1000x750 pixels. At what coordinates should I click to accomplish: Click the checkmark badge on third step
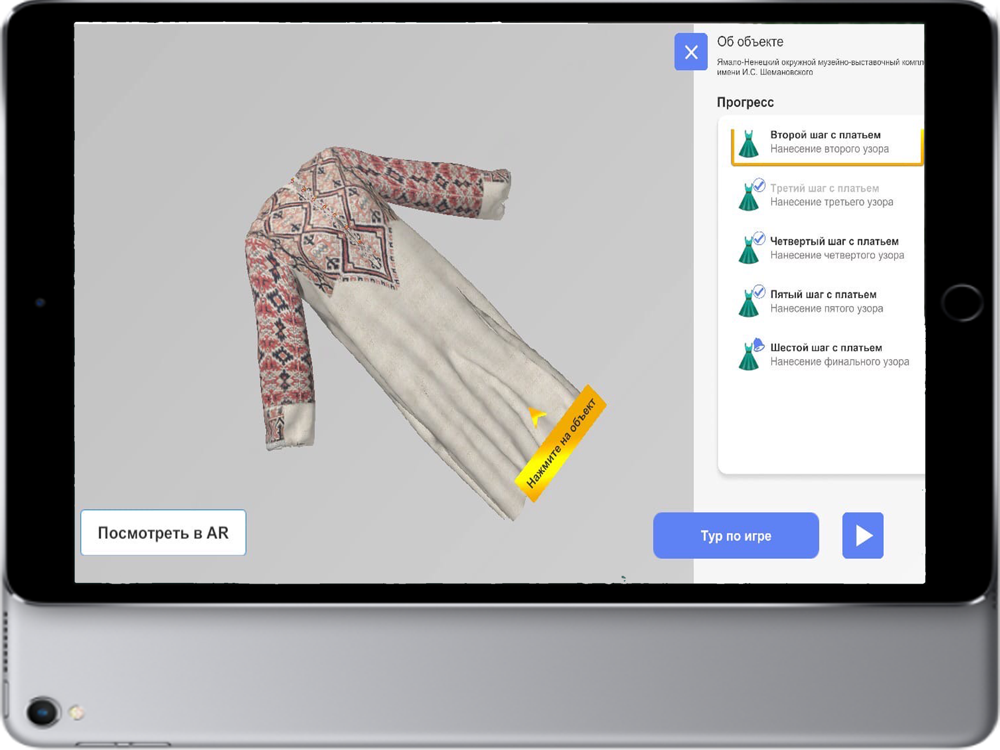point(758,186)
